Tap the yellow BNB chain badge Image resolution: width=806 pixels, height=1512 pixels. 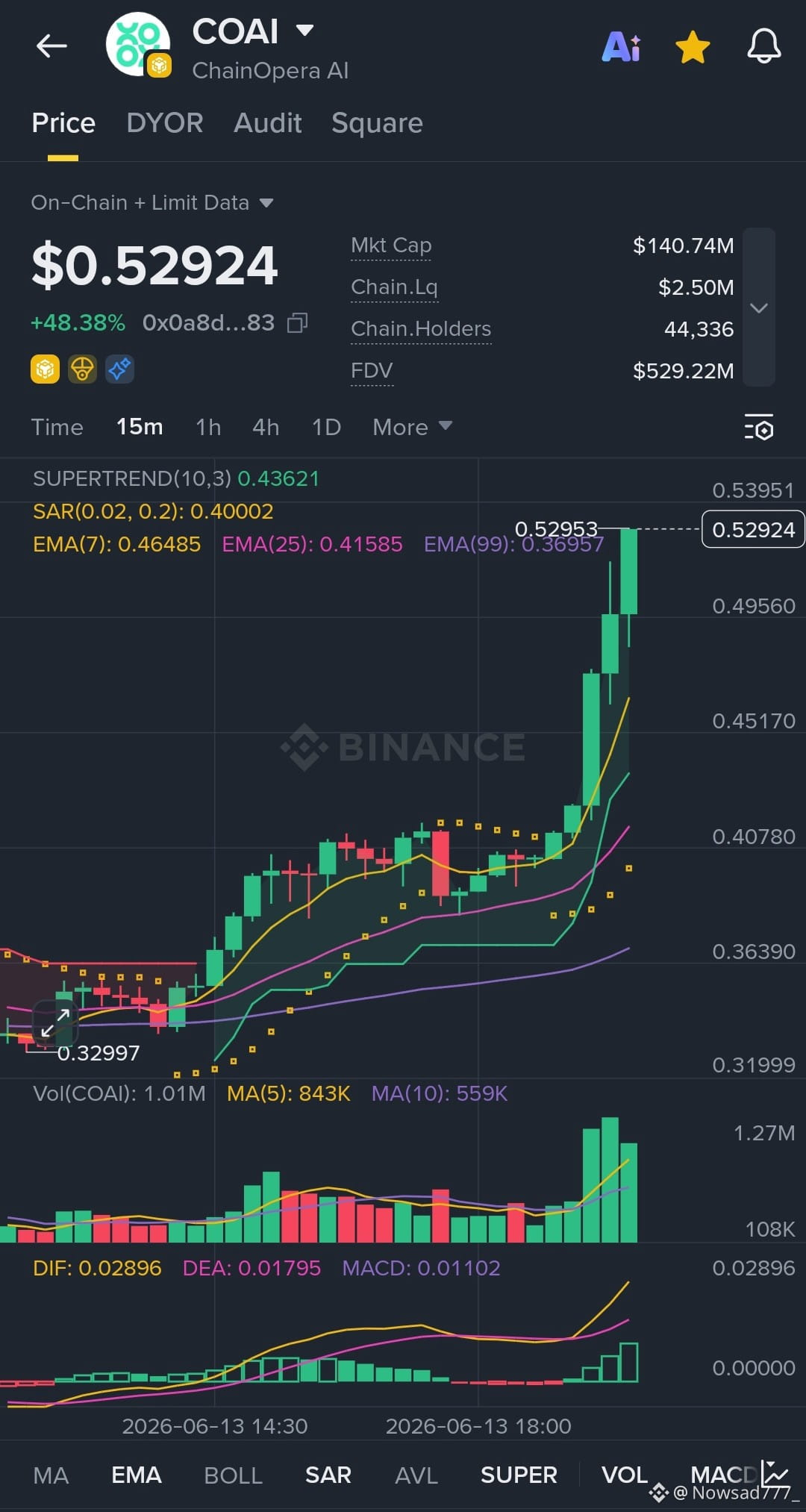pyautogui.click(x=45, y=369)
